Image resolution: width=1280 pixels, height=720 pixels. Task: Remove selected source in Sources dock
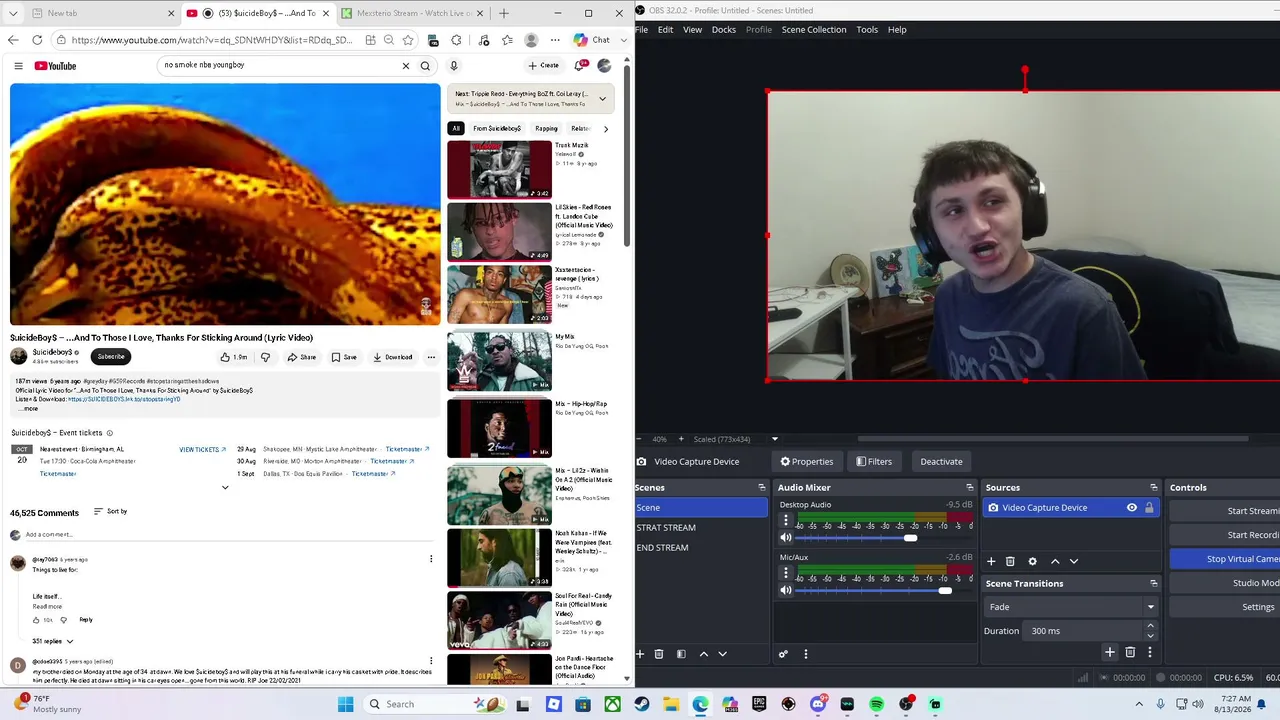(1010, 561)
